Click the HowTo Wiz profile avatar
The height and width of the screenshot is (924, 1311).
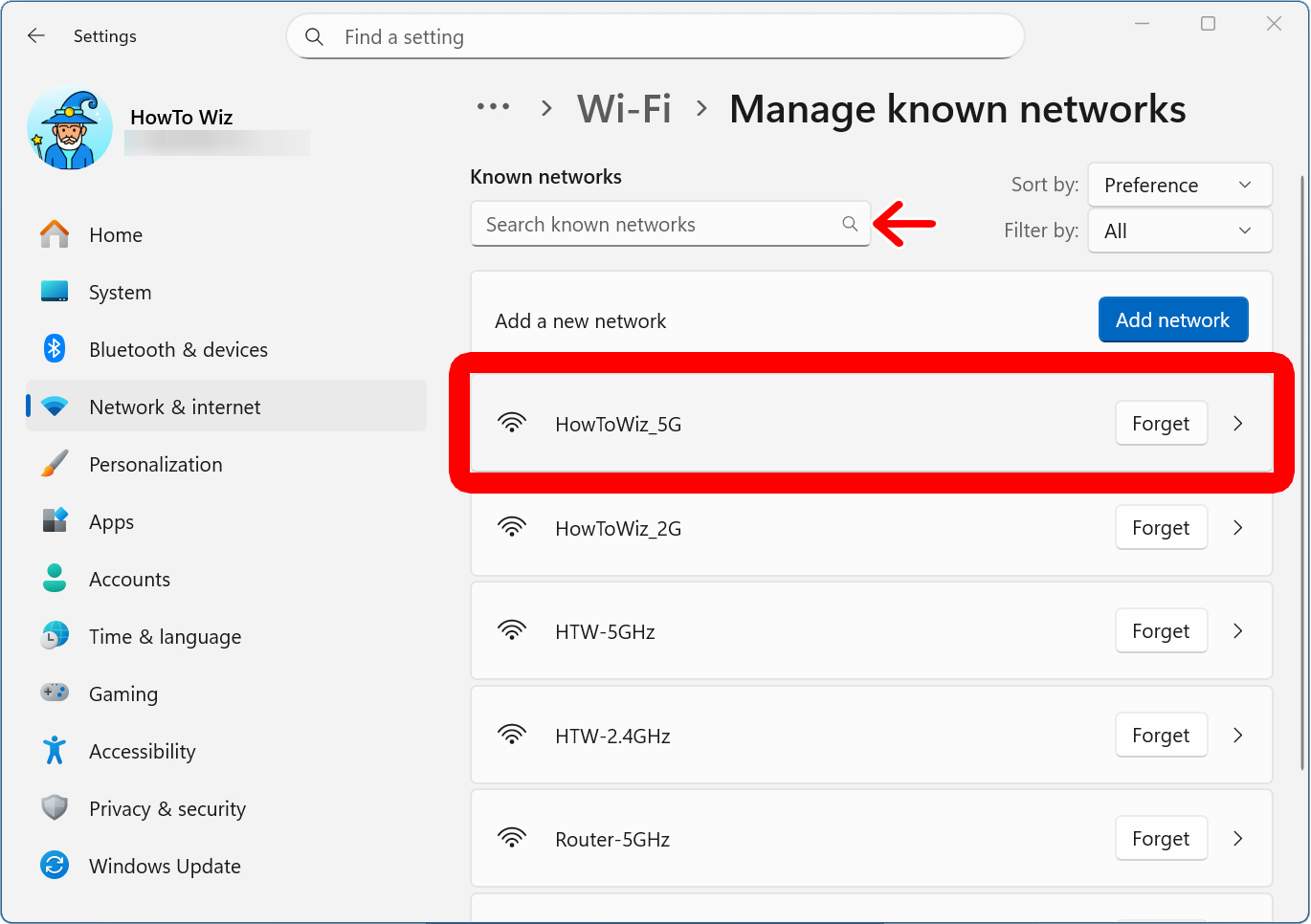pyautogui.click(x=69, y=127)
